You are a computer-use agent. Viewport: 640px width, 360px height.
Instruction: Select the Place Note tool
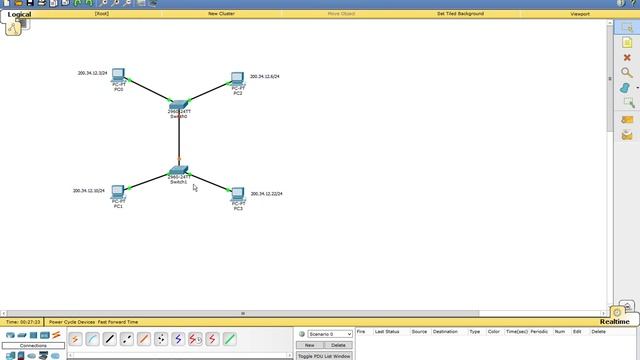627,42
